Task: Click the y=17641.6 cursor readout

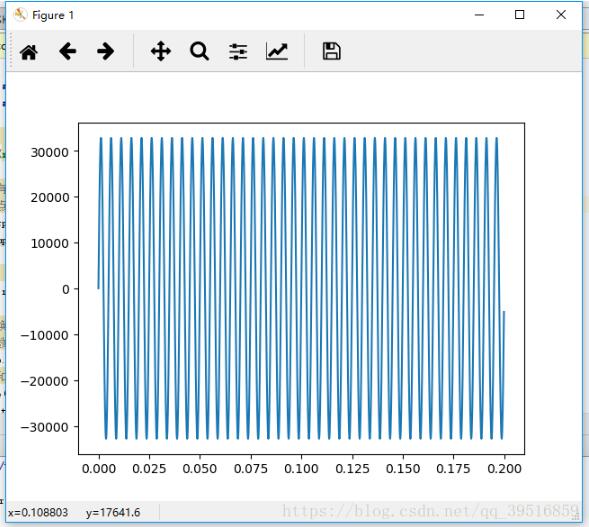Action: [113, 512]
